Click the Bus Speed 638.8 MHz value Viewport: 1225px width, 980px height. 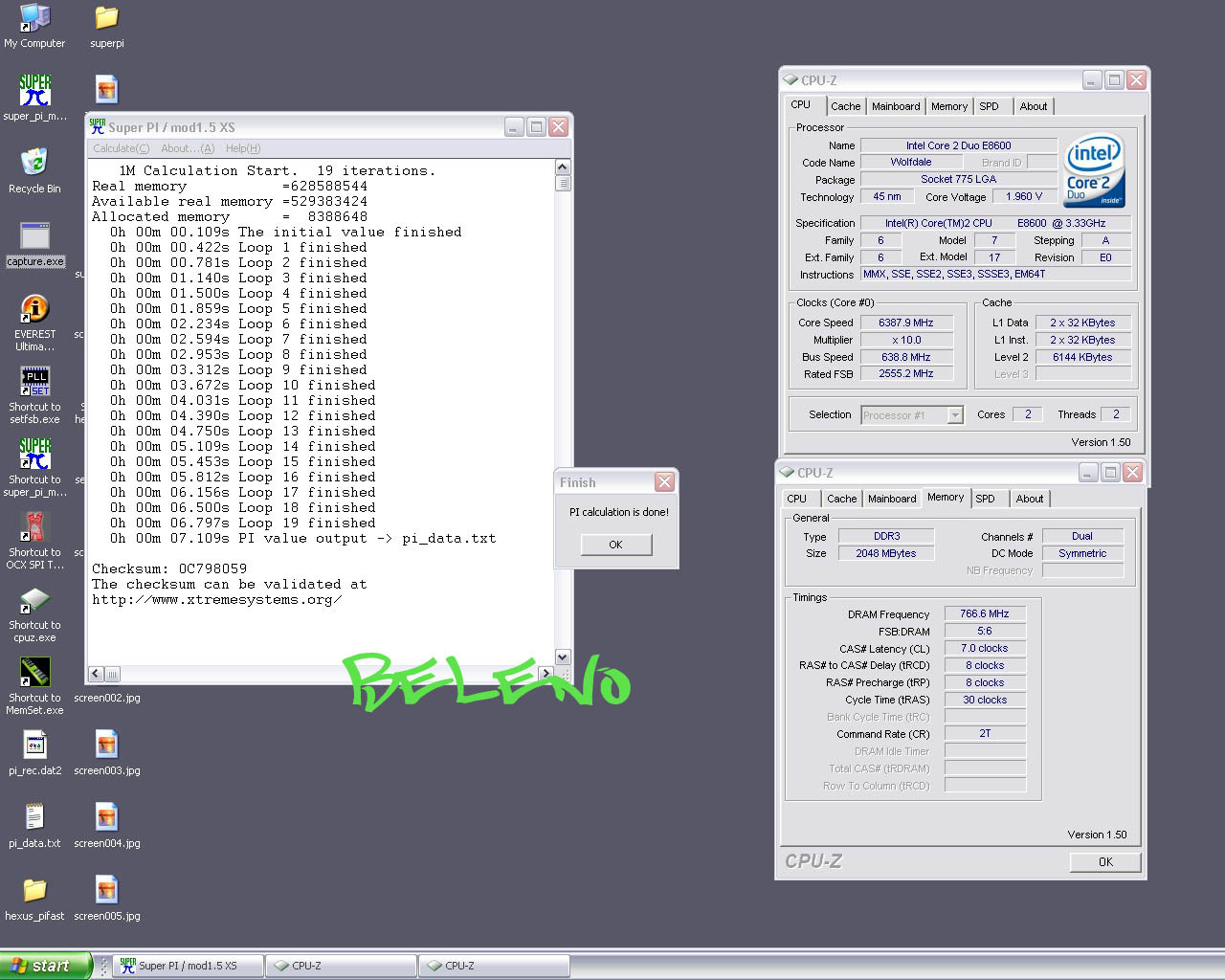906,357
